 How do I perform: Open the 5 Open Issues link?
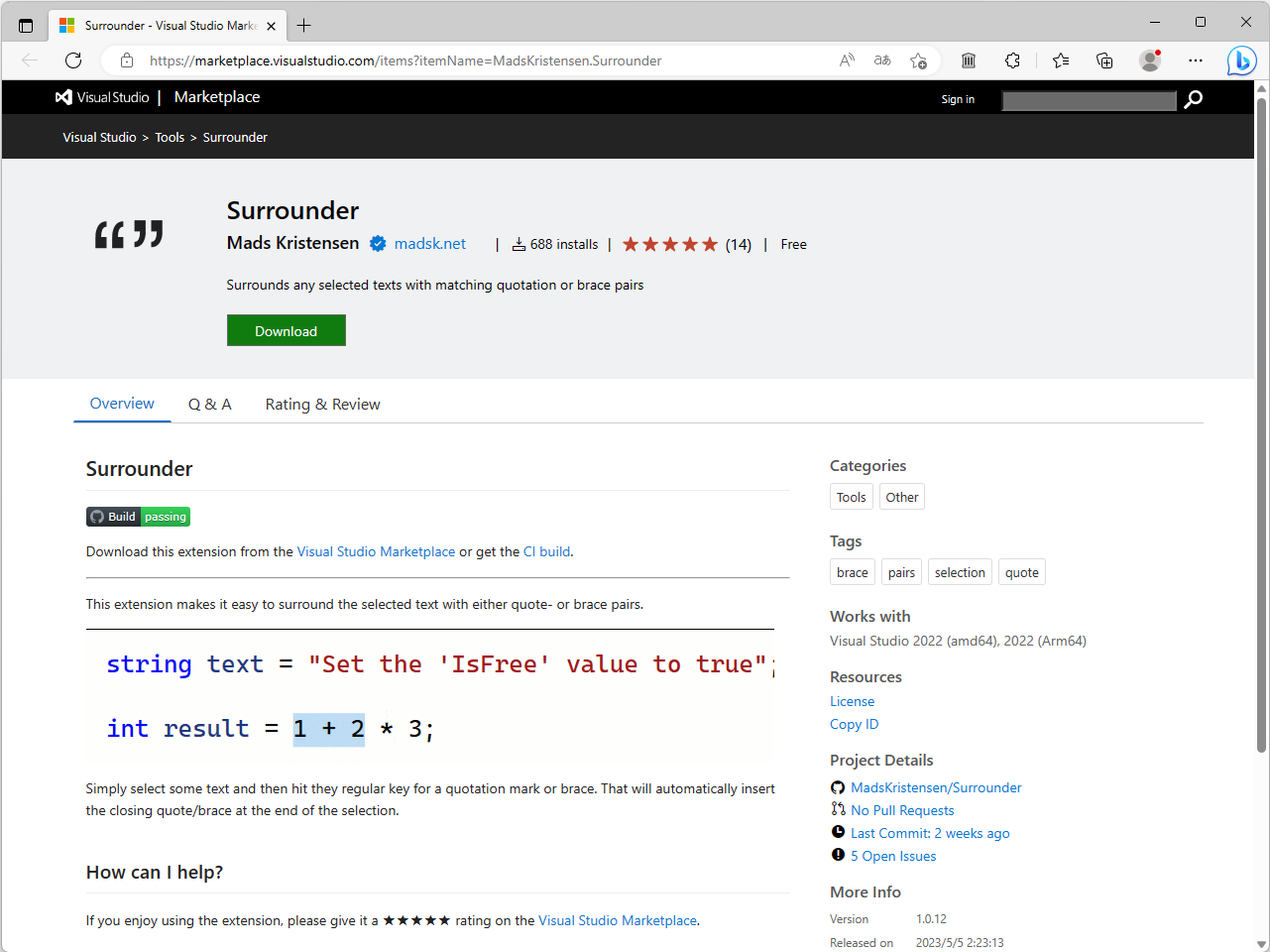click(892, 855)
